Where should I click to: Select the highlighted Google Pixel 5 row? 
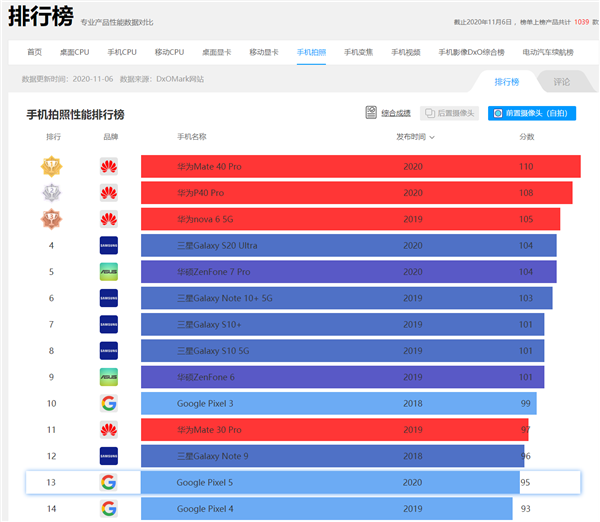[x=303, y=483]
